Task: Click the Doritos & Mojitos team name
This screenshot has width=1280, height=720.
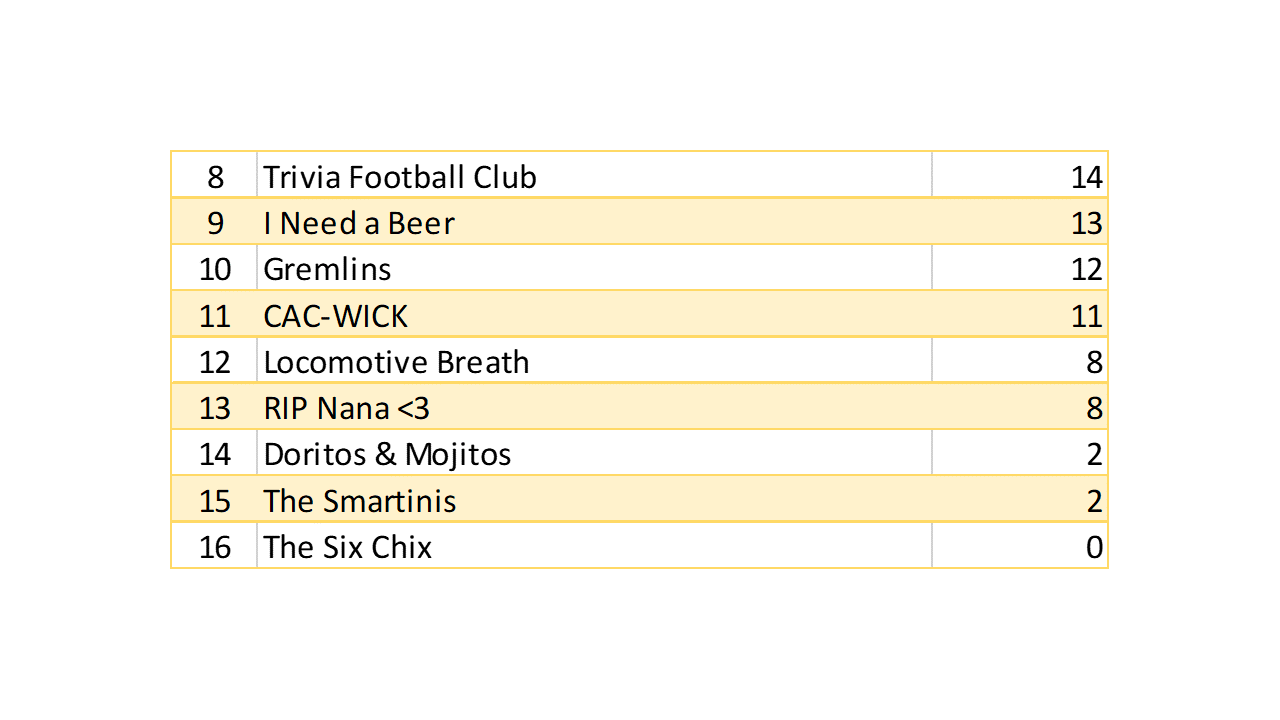Action: (x=387, y=454)
